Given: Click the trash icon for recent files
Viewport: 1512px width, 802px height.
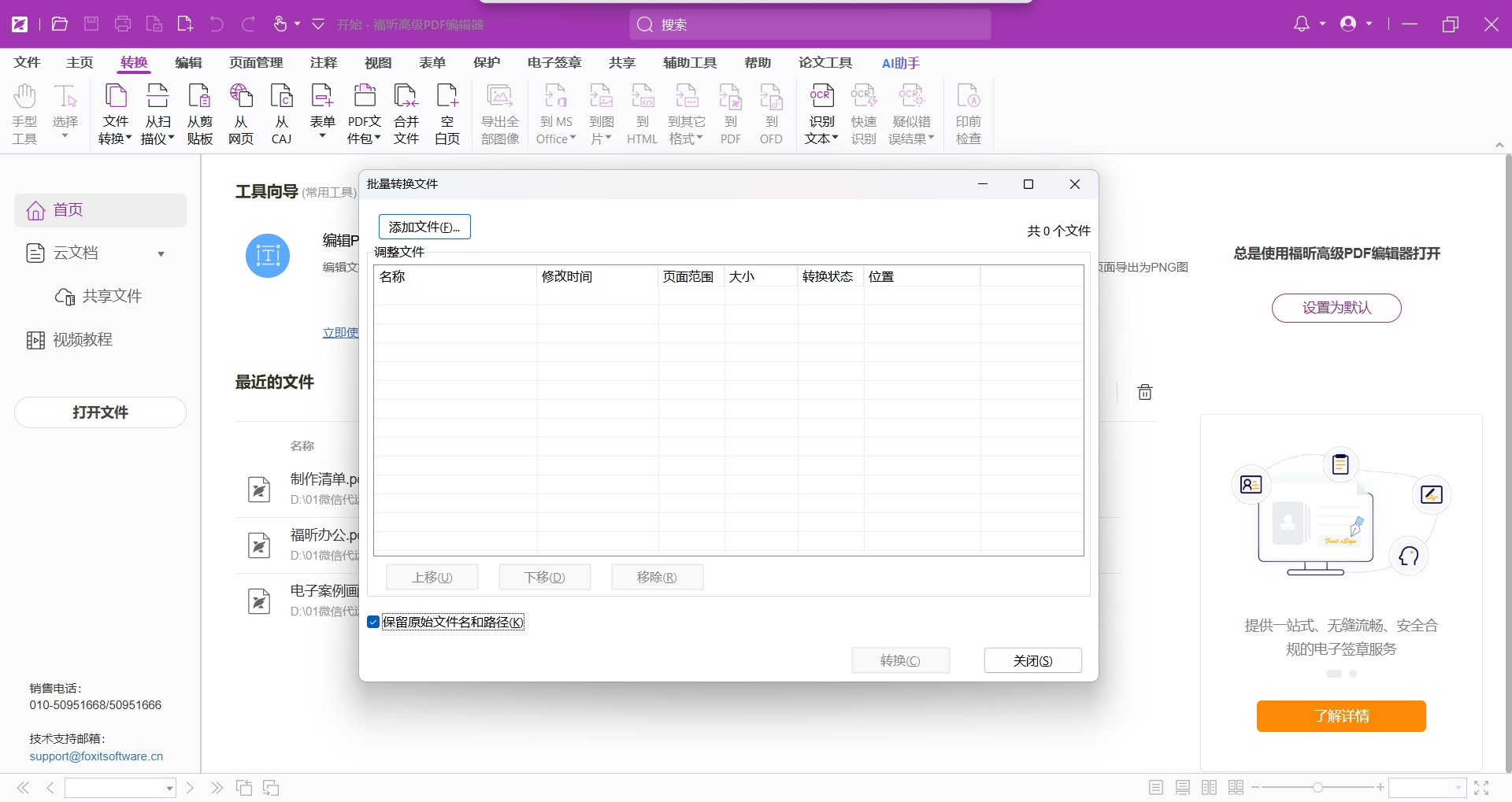Looking at the screenshot, I should 1145,392.
